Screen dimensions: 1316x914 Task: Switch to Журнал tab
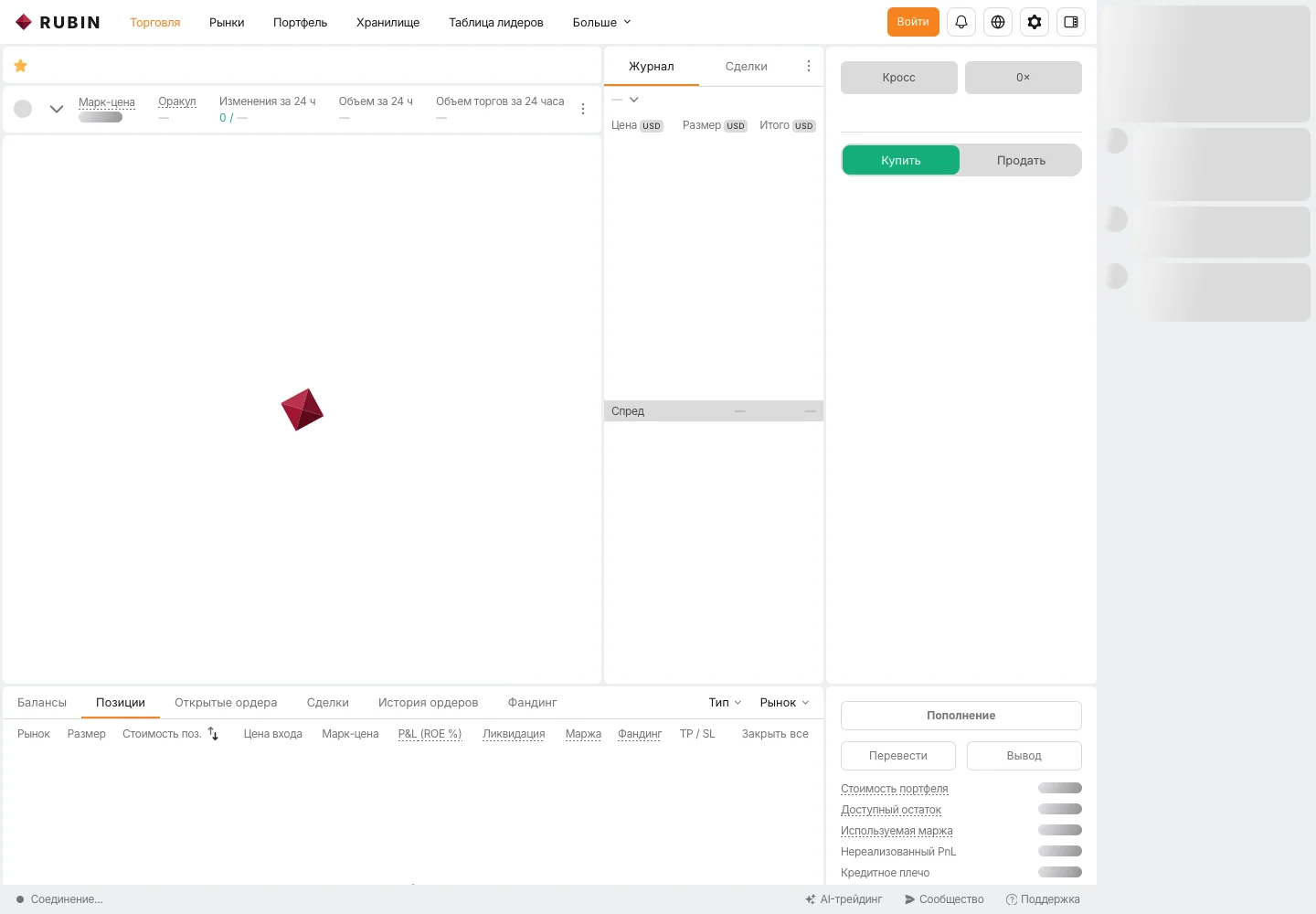tap(652, 67)
